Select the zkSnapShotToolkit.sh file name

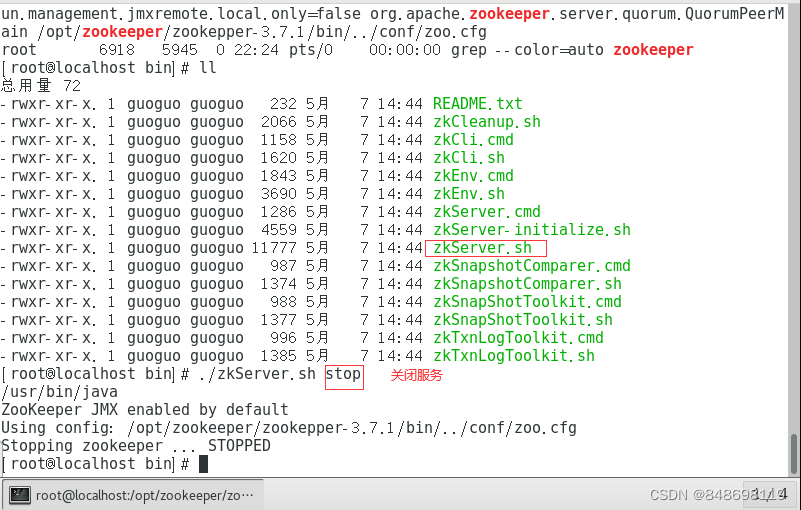point(523,320)
